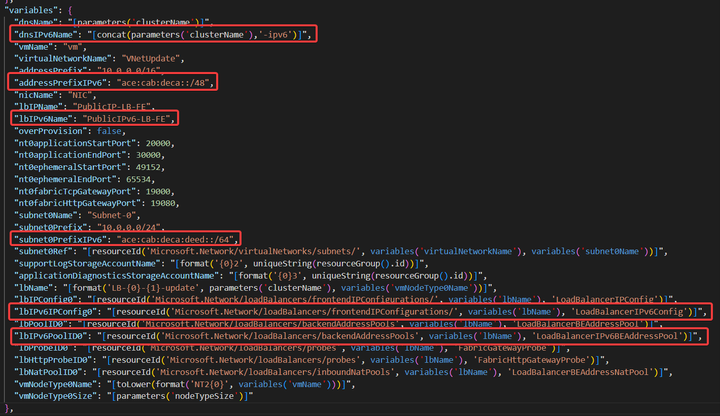Select the 30000 port value
720x416 pixels.
[x=148, y=155]
